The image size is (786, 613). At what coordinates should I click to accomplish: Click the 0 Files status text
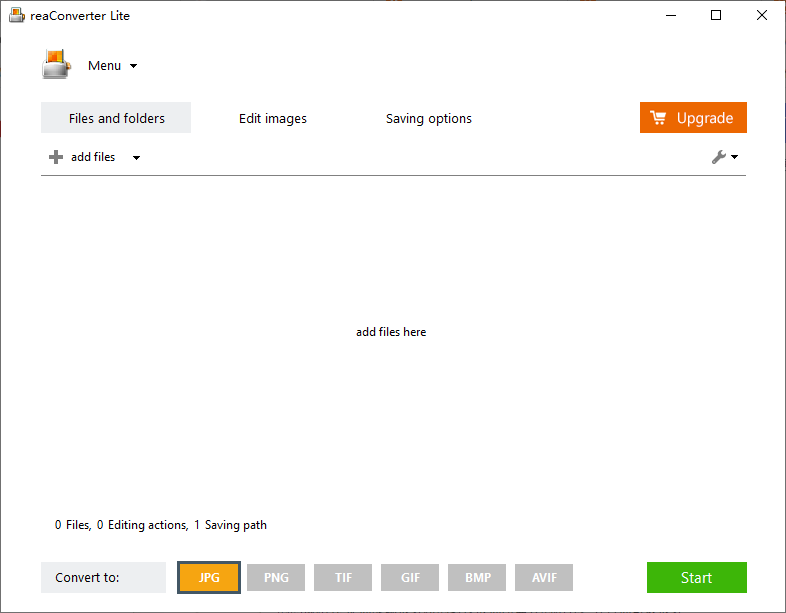73,525
